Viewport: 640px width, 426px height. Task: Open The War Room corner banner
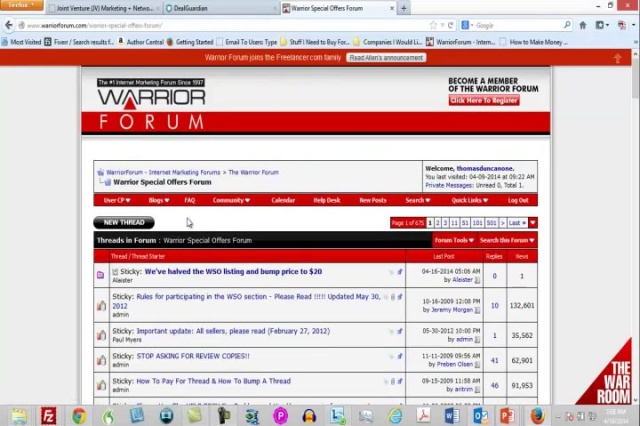pyautogui.click(x=604, y=371)
